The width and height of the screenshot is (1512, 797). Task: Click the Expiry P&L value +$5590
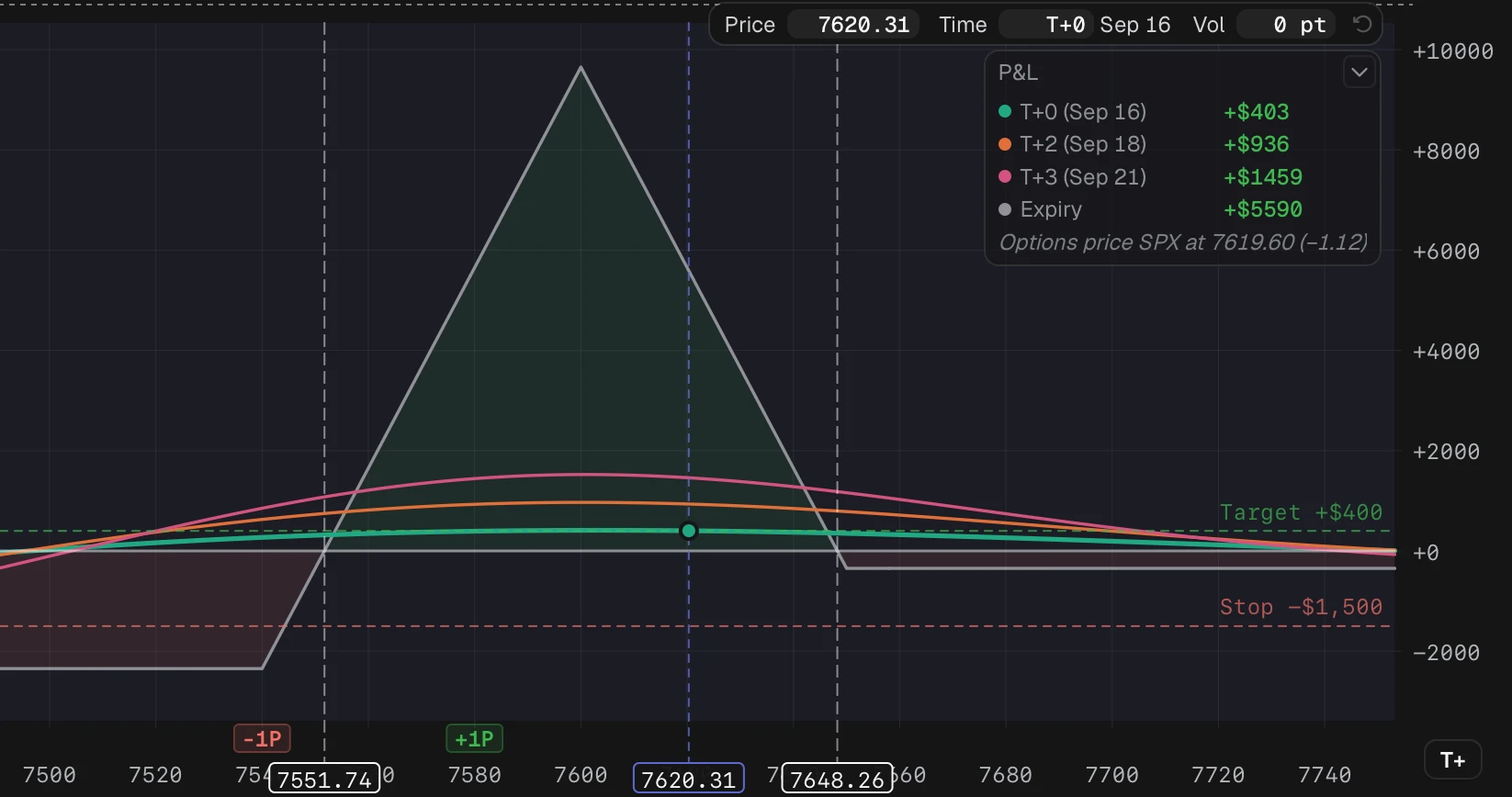(1263, 209)
